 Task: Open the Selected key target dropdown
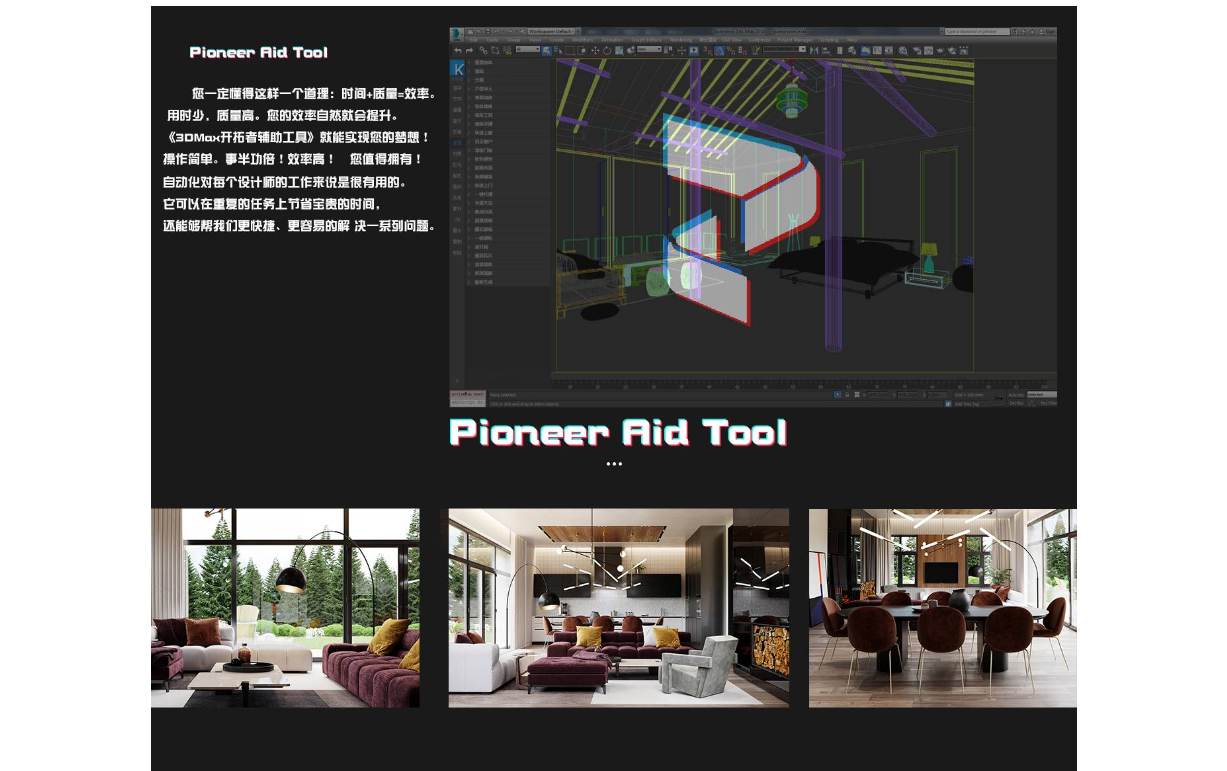click(x=1042, y=395)
